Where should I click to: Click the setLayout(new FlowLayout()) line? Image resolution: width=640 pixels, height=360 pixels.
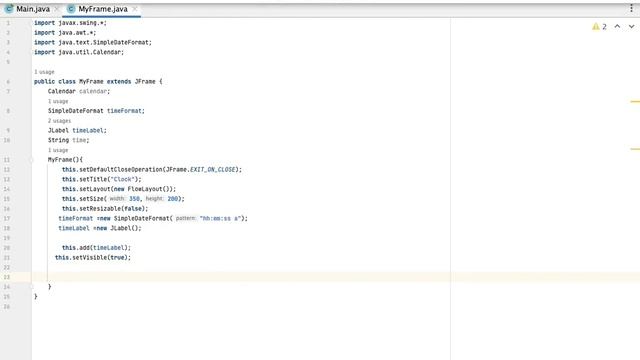click(x=119, y=189)
